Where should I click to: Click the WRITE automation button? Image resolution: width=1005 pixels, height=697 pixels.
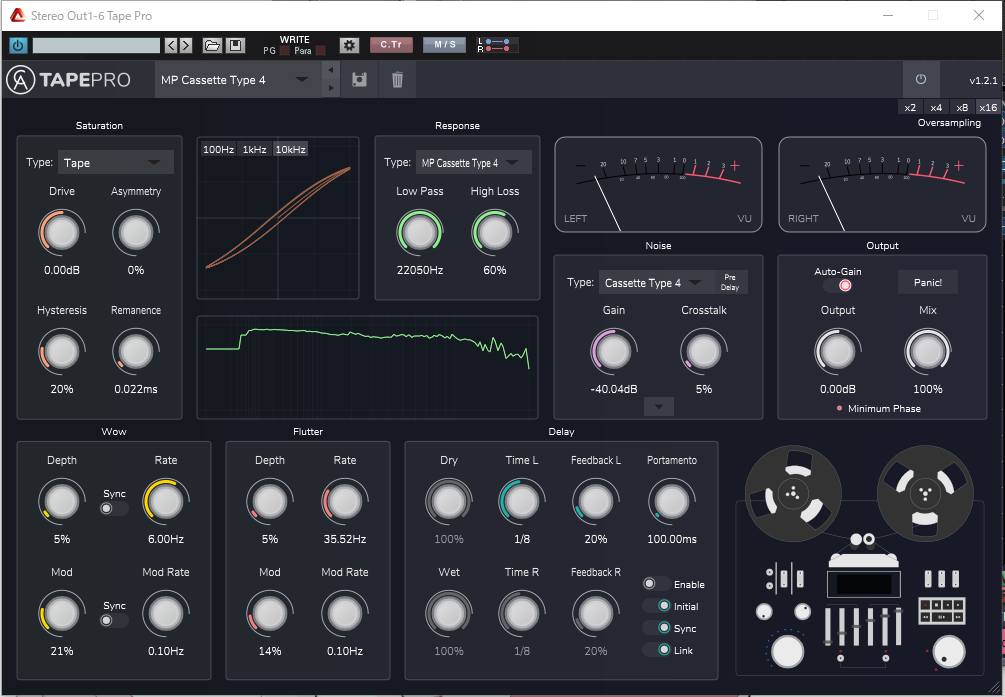tap(295, 40)
